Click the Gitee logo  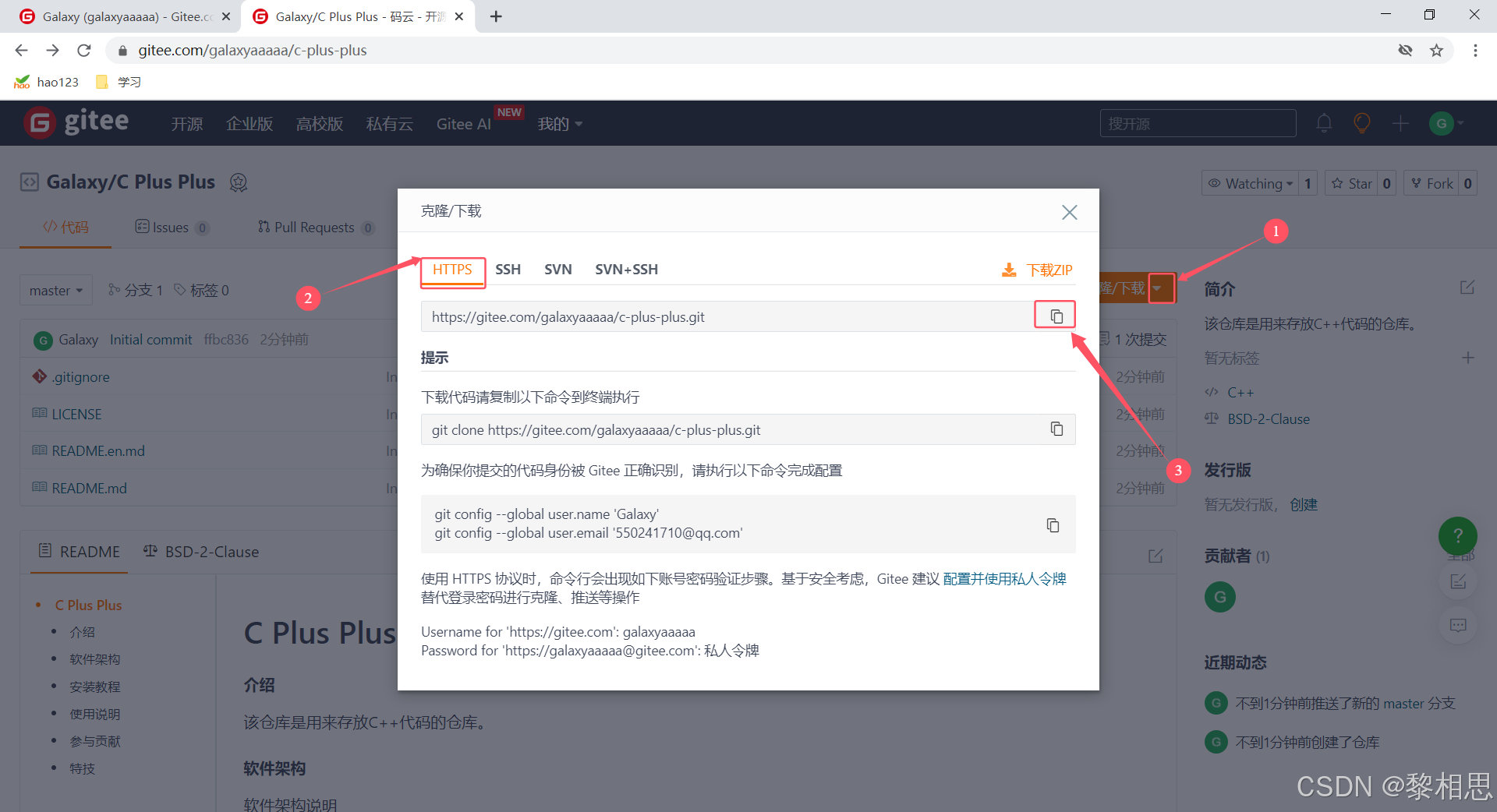pyautogui.click(x=76, y=122)
